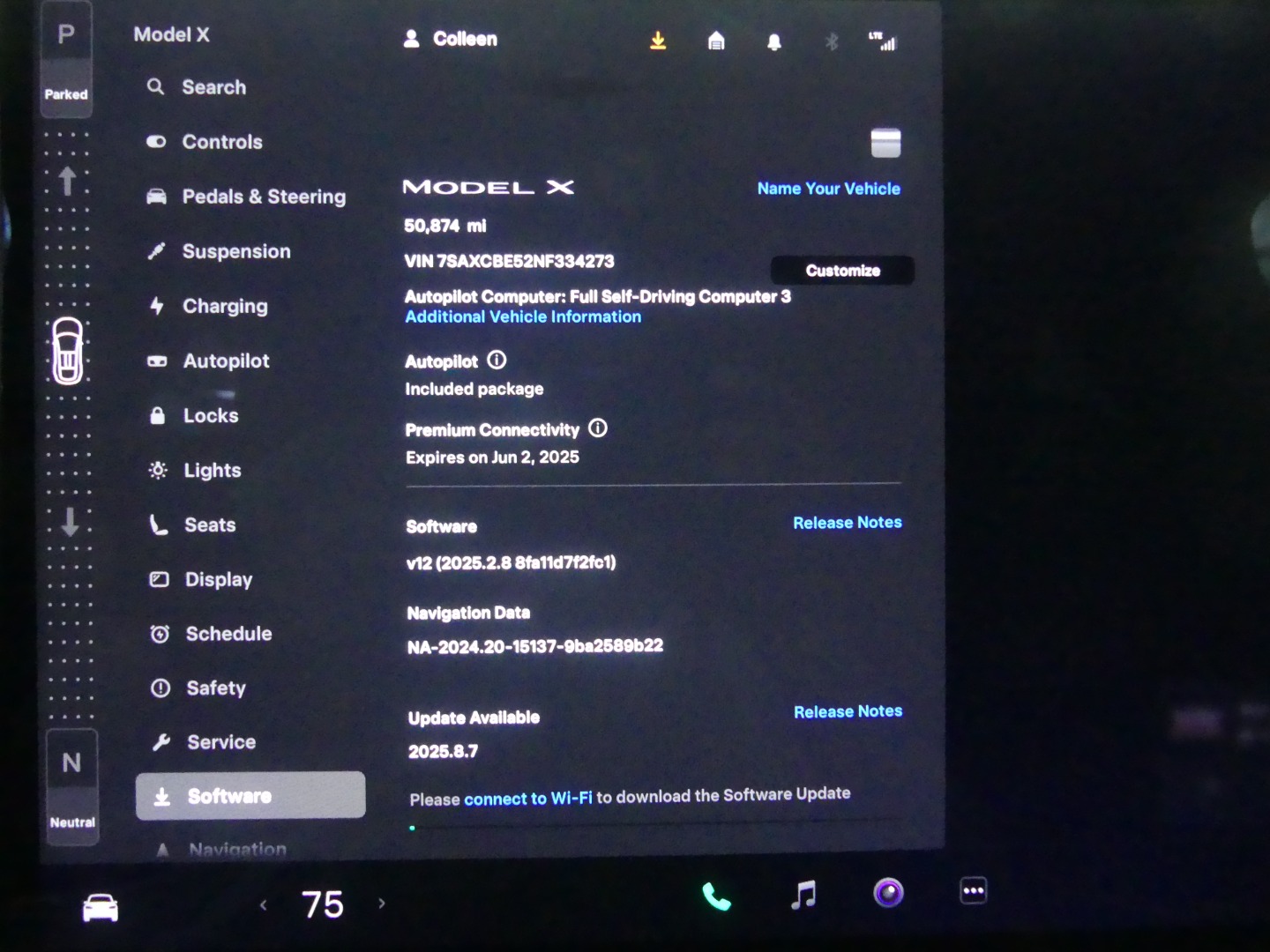Tap the Bluetooth status icon
The width and height of the screenshot is (1270, 952).
pyautogui.click(x=831, y=41)
